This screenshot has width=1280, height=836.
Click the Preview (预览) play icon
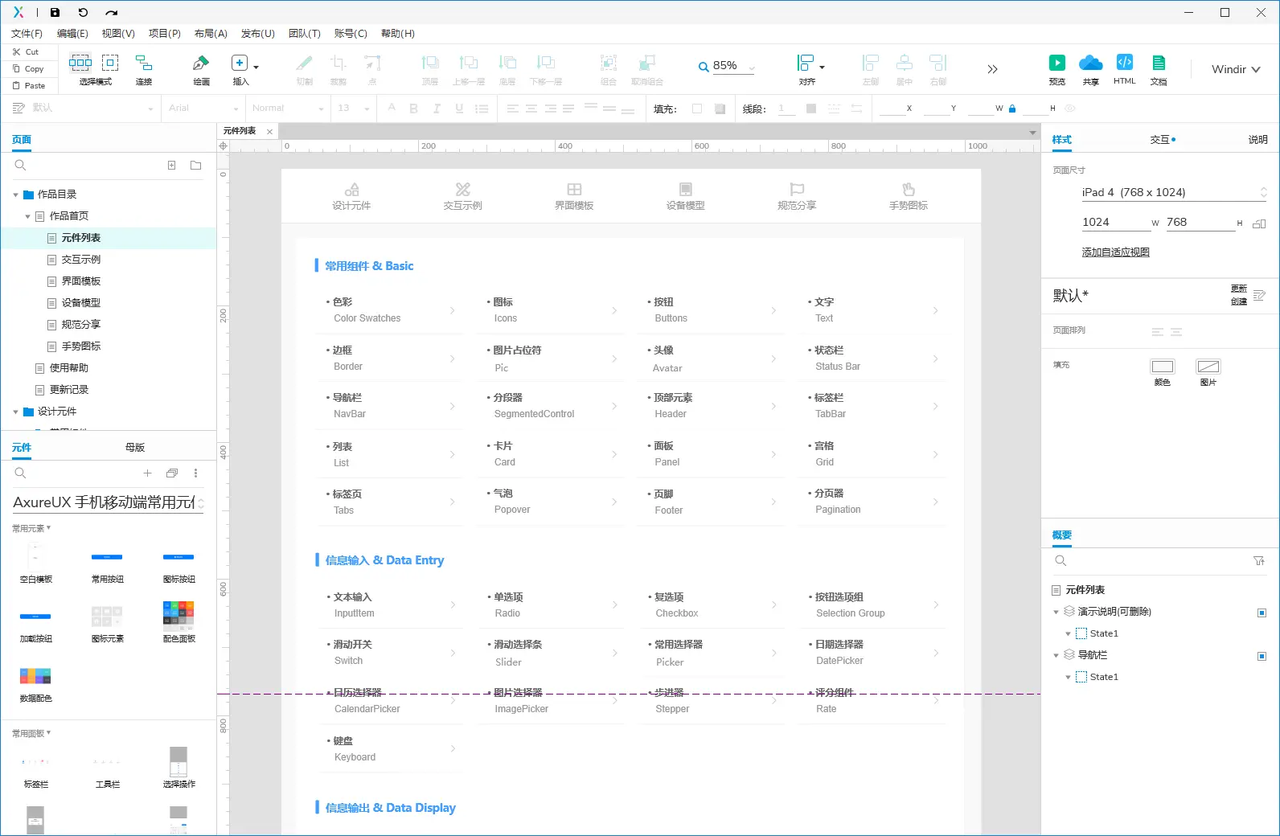pyautogui.click(x=1056, y=63)
